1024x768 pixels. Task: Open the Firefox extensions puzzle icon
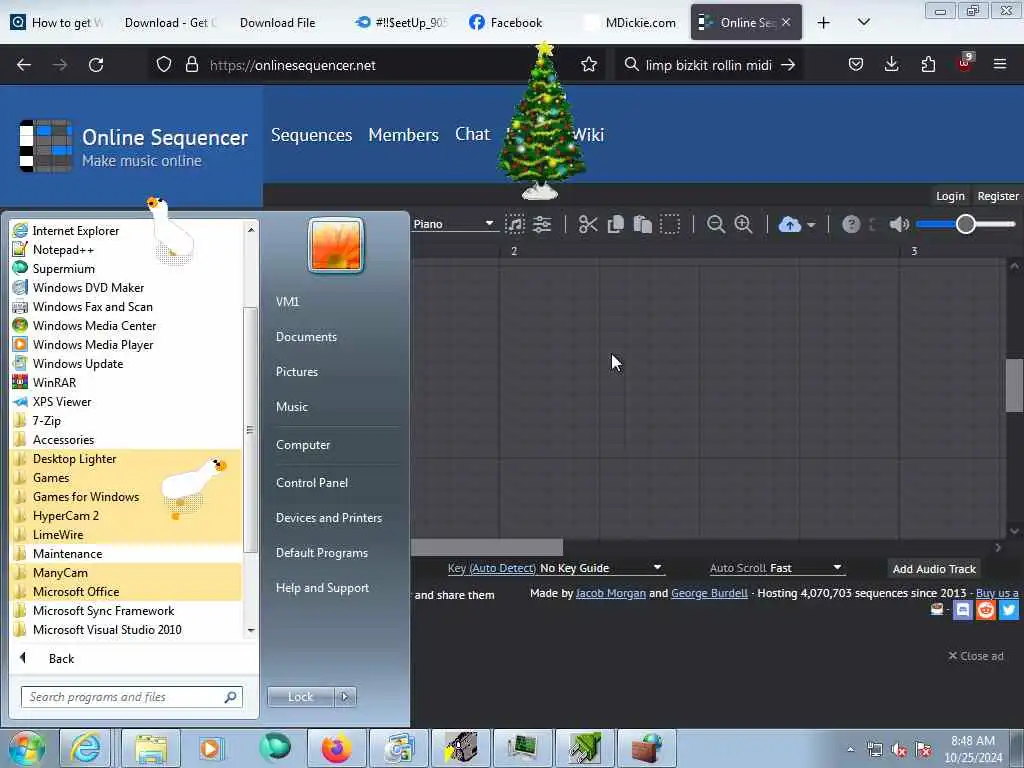(x=928, y=65)
